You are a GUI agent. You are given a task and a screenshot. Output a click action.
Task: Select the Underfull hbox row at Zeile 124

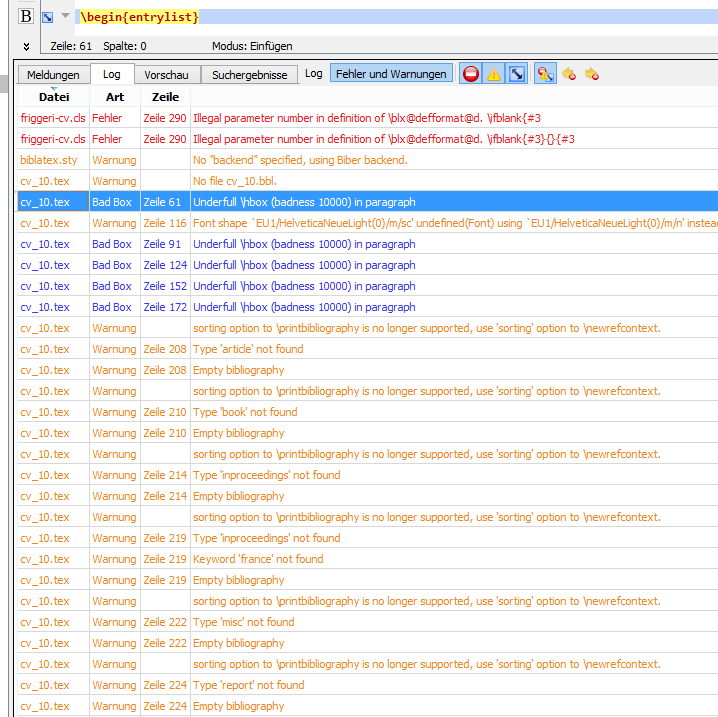tap(368, 265)
